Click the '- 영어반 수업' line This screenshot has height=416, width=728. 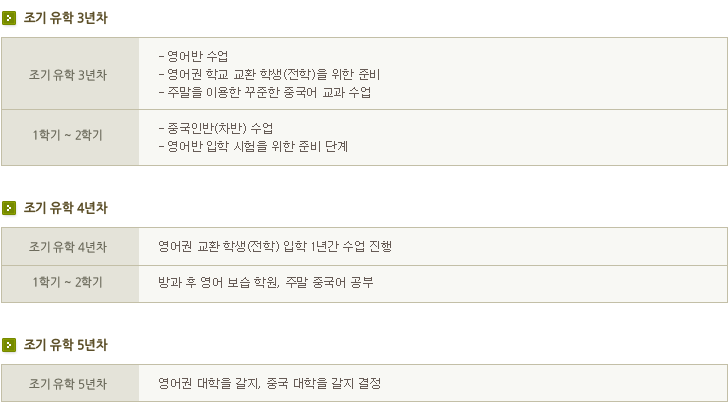(x=193, y=56)
